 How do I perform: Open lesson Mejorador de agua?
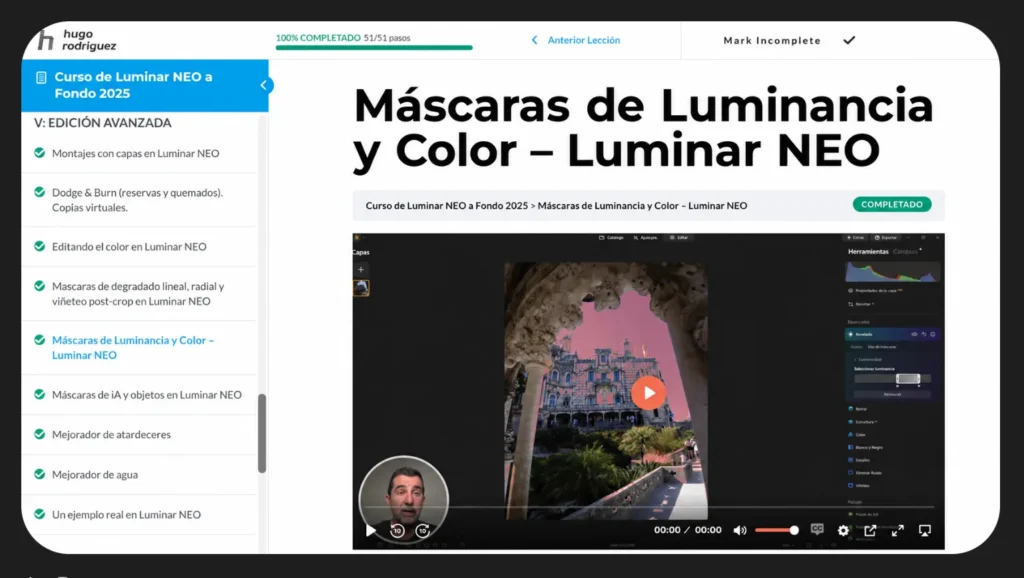(x=95, y=475)
